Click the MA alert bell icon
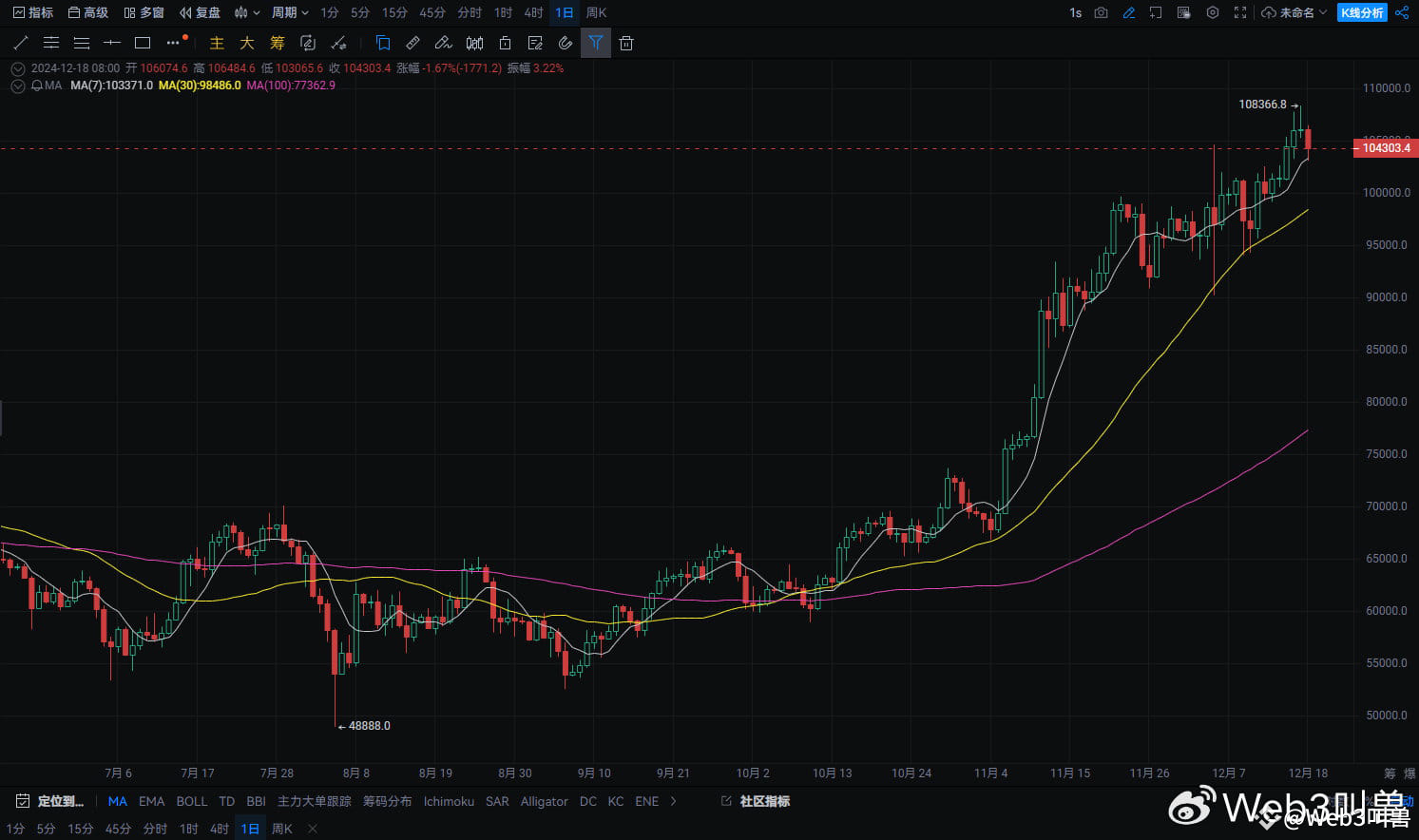This screenshot has width=1419, height=840. 37,86
